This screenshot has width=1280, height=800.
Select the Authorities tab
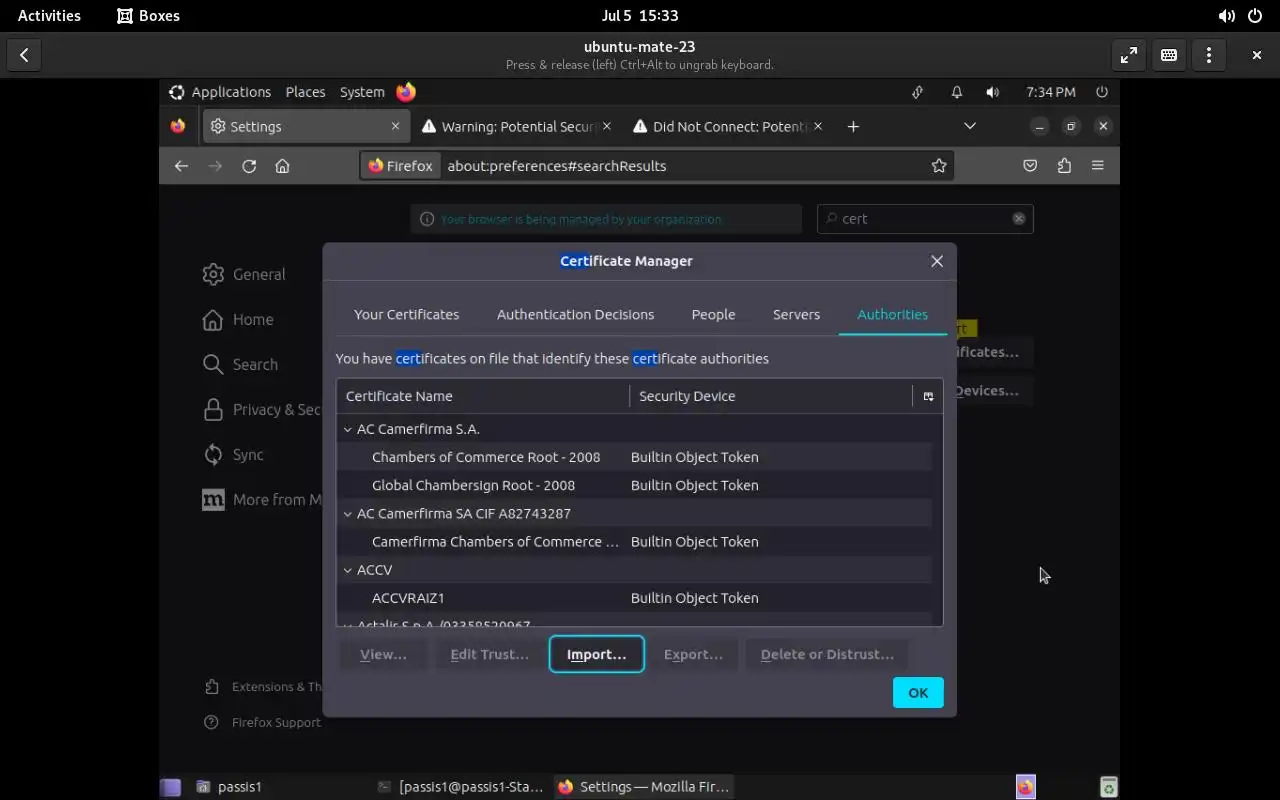tap(892, 314)
